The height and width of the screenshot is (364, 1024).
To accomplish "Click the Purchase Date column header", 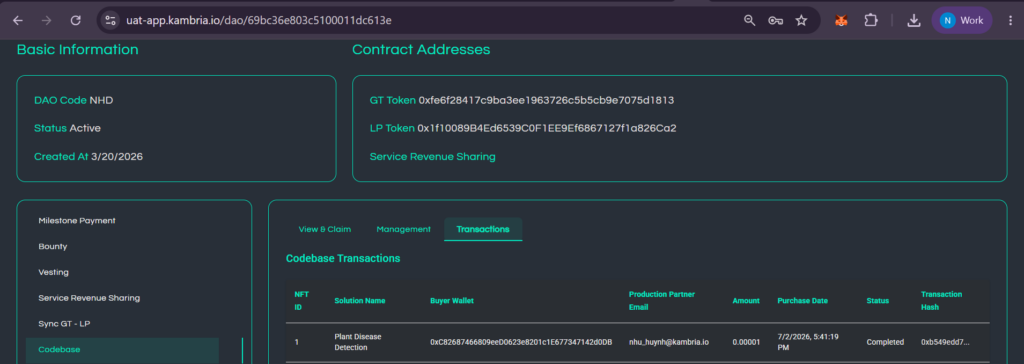I will (x=803, y=301).
